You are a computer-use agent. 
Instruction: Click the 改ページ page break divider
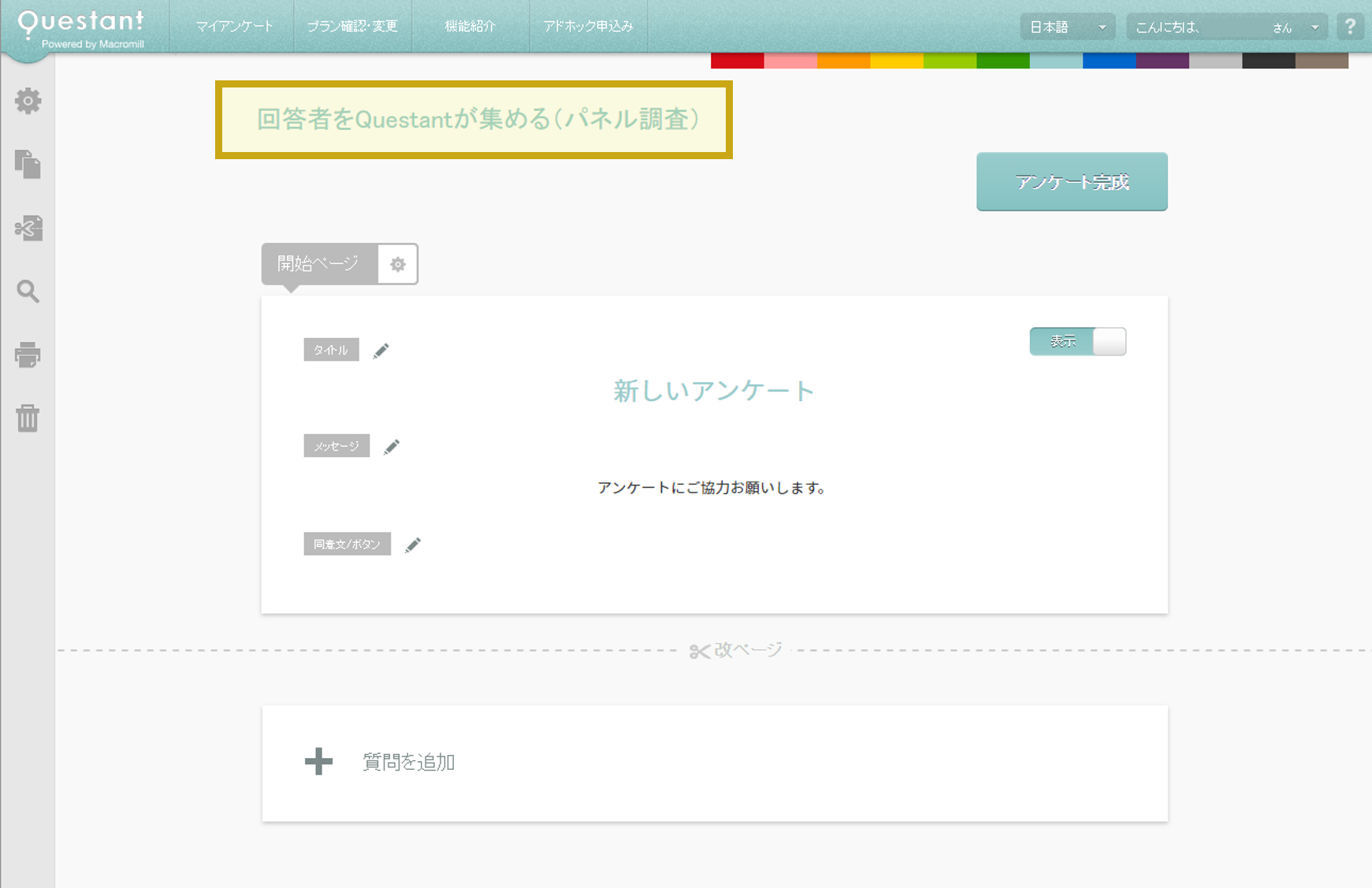click(x=733, y=650)
